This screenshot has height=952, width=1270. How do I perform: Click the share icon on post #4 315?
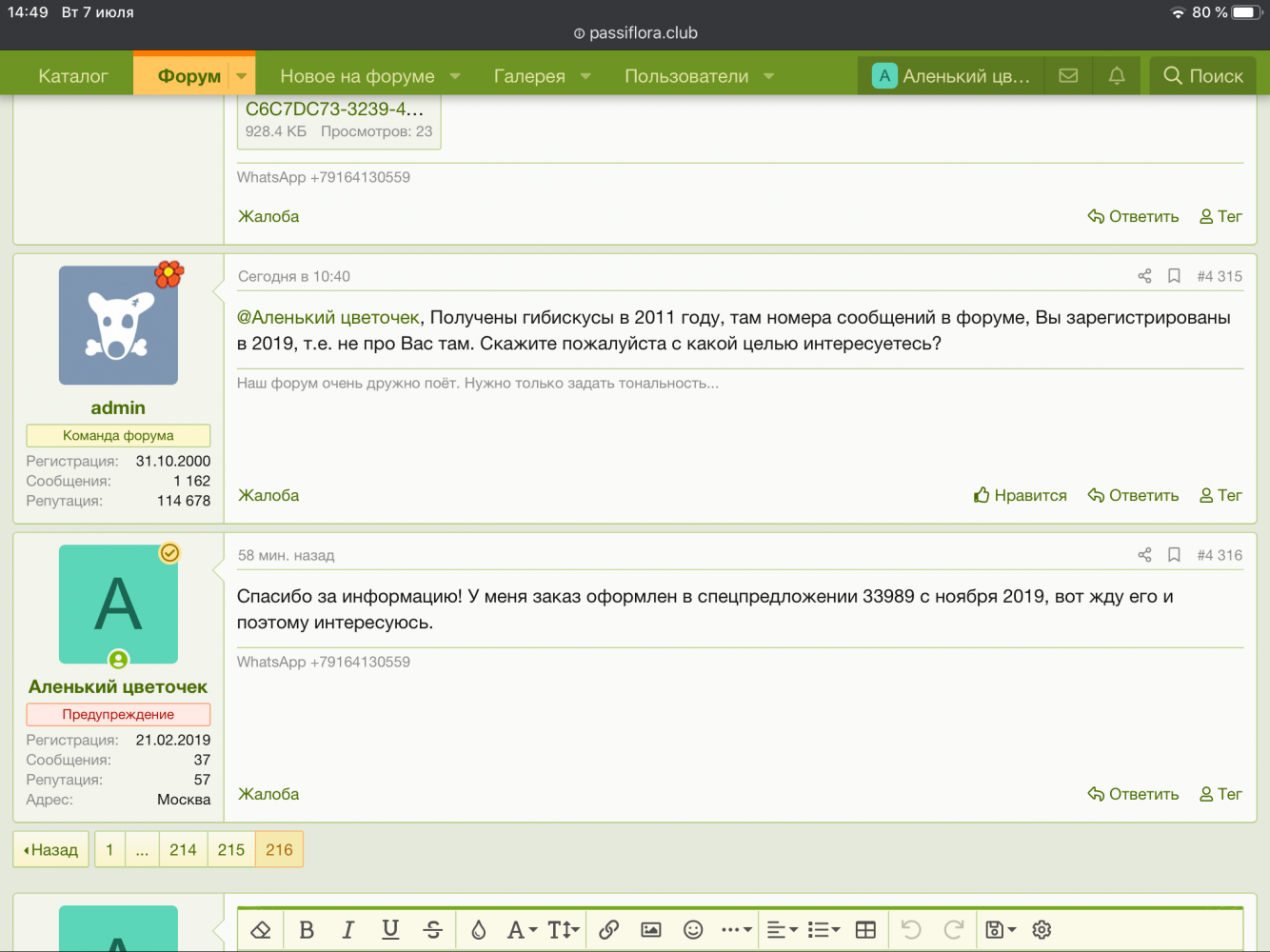point(1144,276)
